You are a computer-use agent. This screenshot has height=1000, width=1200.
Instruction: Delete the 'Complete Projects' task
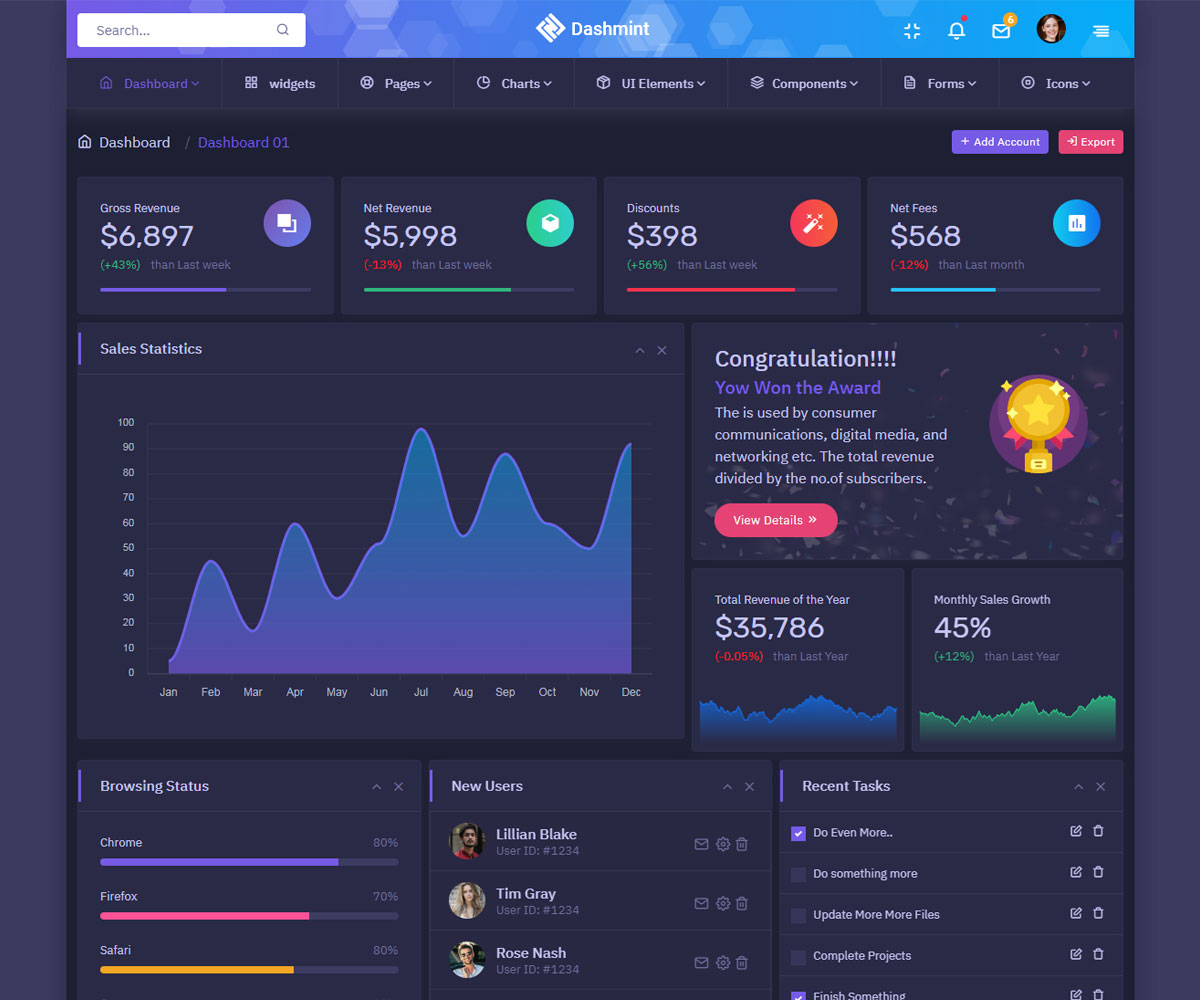[1098, 955]
